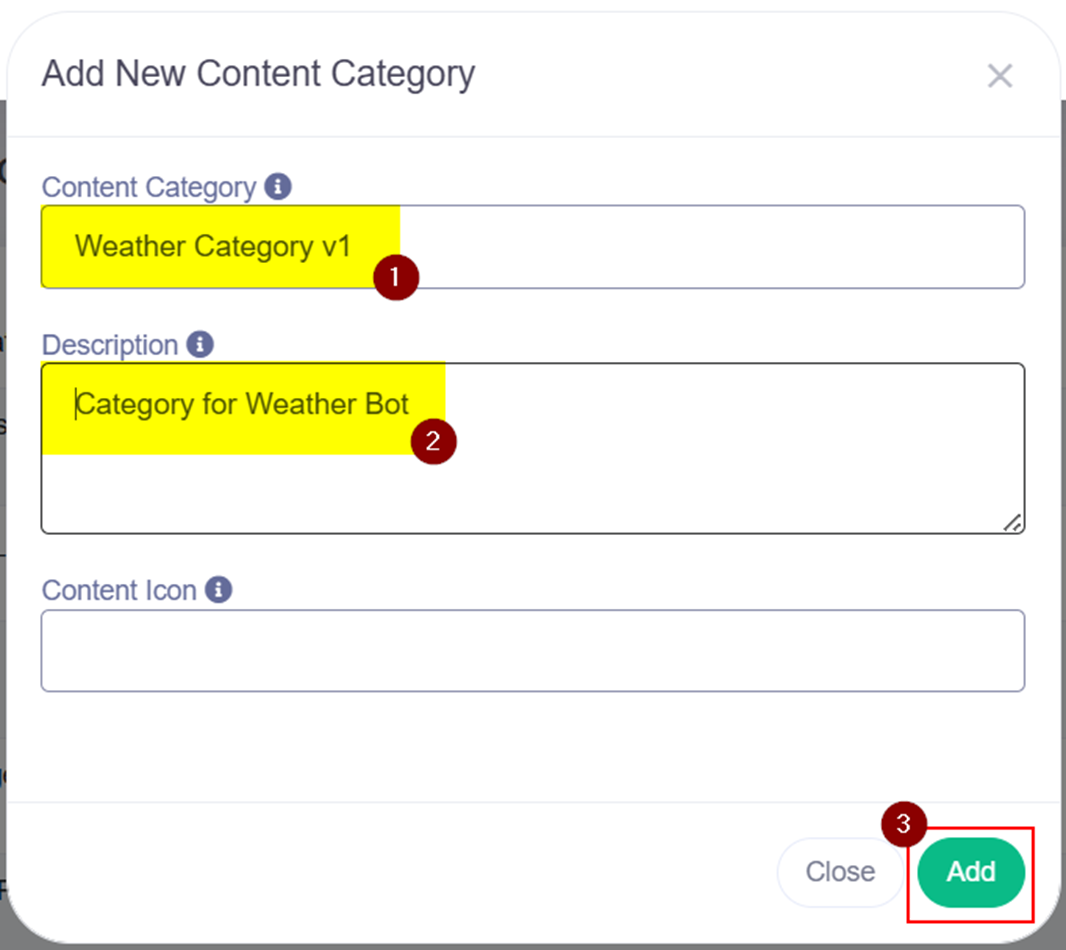Click the blank footer area left of Close
The image size is (1066, 950).
400,872
